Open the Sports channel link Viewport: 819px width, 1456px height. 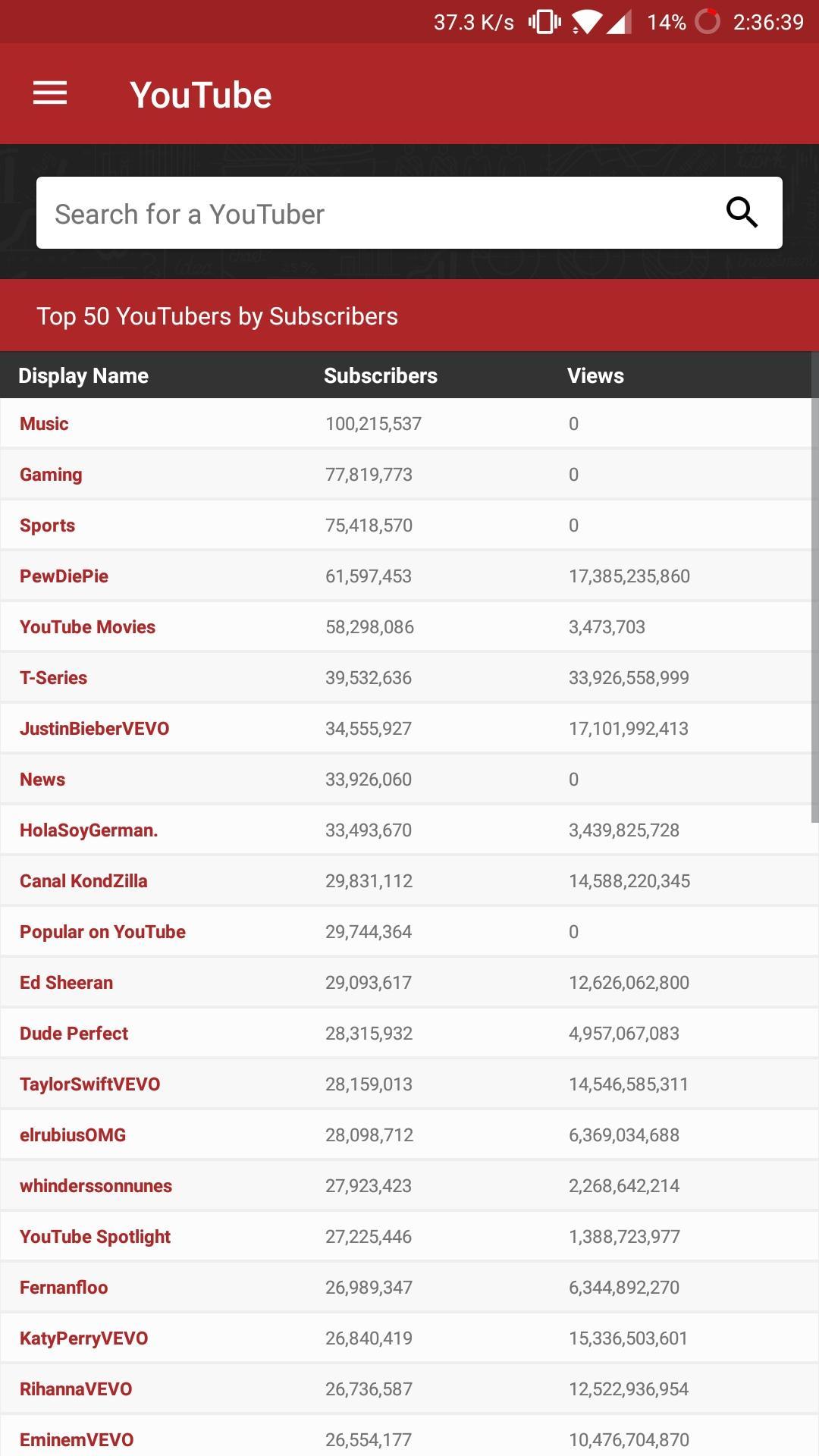tap(47, 526)
